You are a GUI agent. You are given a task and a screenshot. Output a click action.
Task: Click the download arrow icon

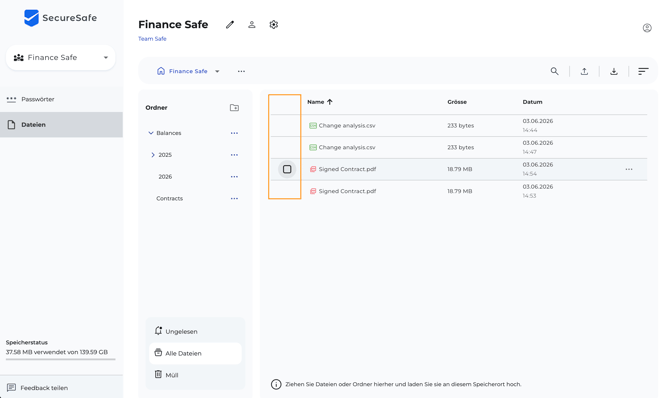(614, 71)
